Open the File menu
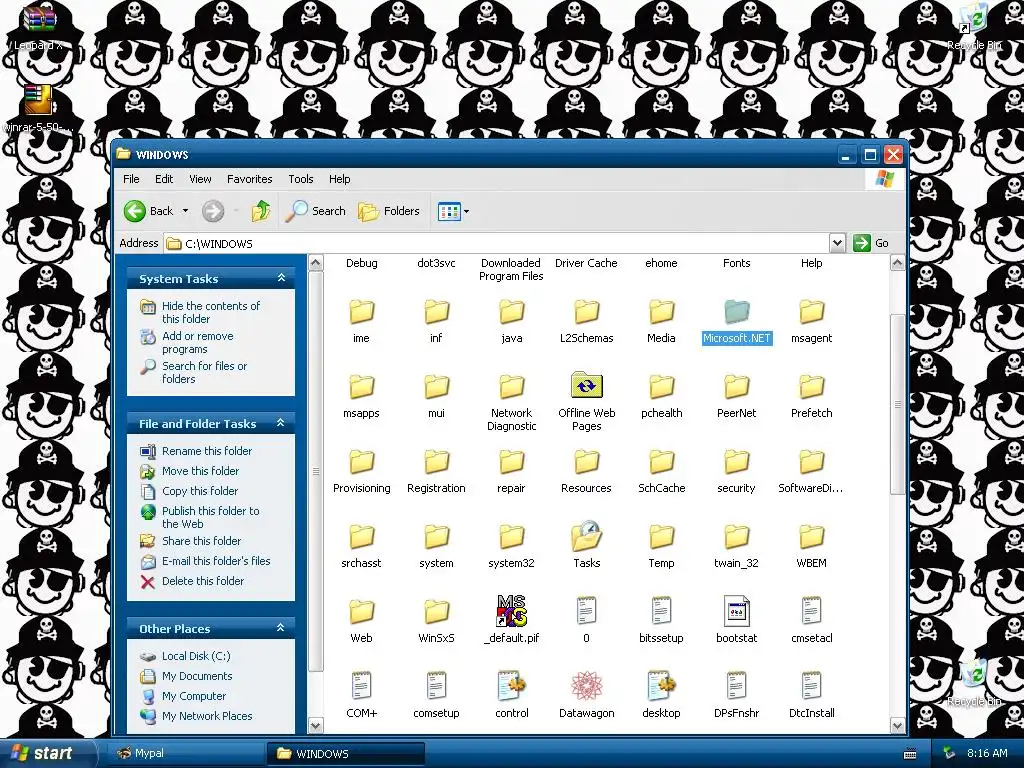This screenshot has width=1024, height=768. (x=131, y=179)
